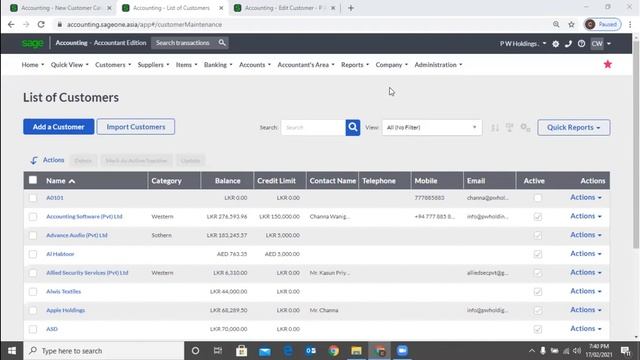Screen dimensions: 640x360
Task: Click the search transactions magnifier icon
Action: click(x=222, y=43)
